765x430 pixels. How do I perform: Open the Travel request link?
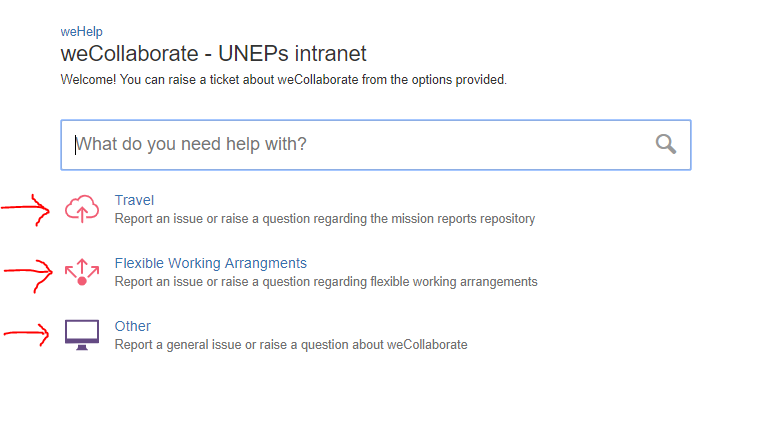(134, 200)
